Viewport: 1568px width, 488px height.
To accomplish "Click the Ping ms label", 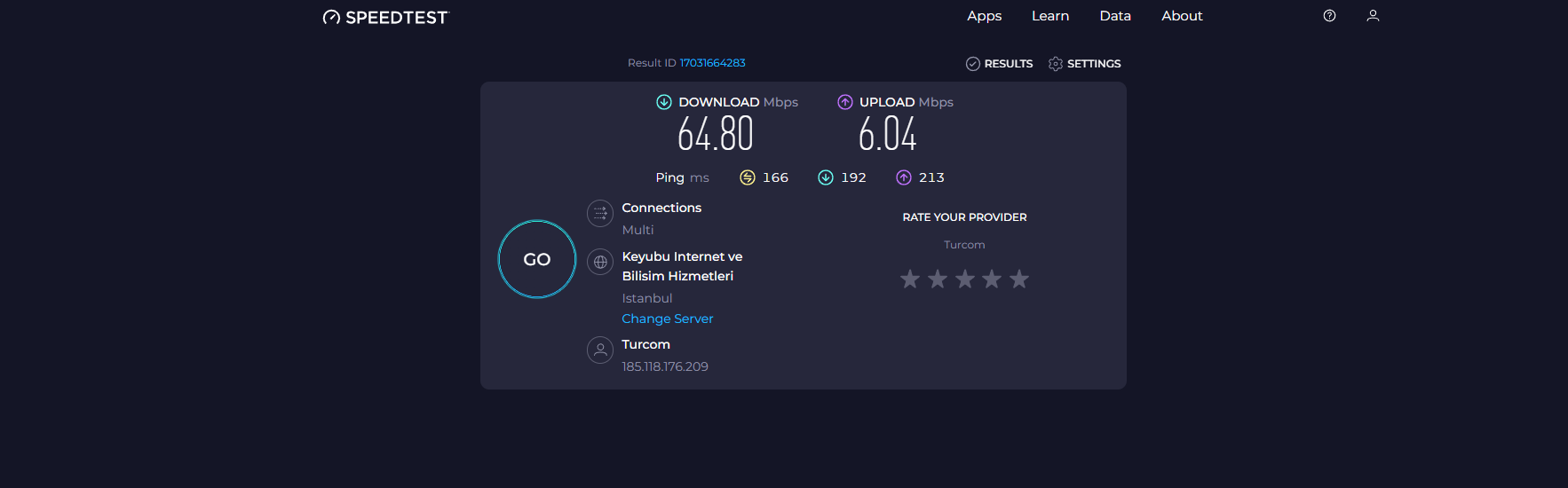I will pyautogui.click(x=682, y=177).
